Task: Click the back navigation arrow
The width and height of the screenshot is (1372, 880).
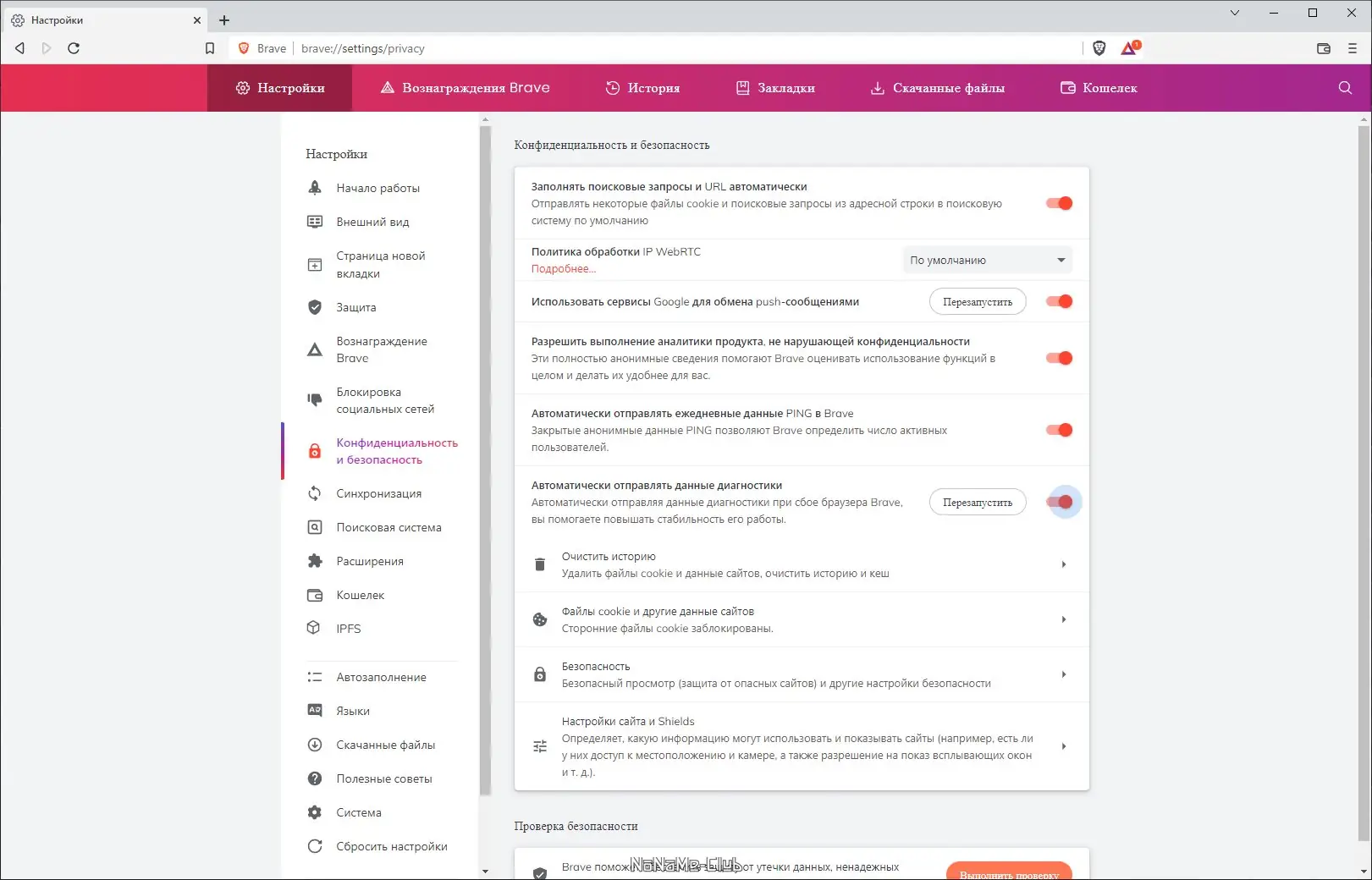Action: click(x=19, y=48)
